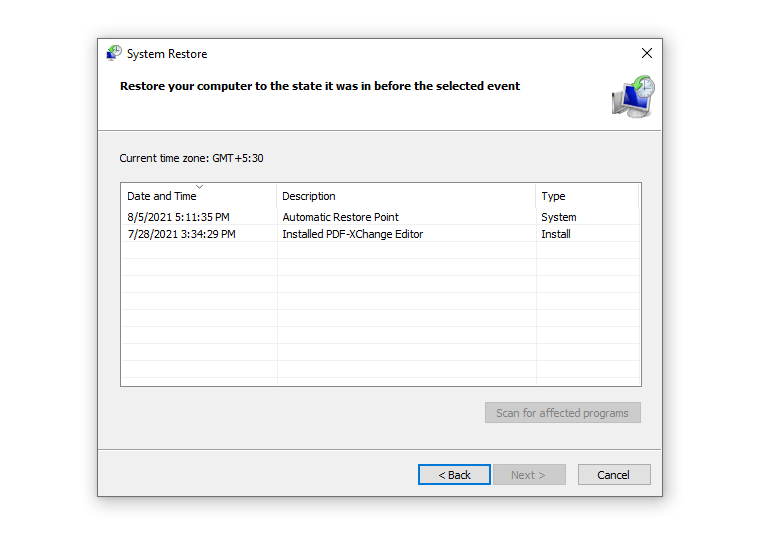Viewport: 763px width, 546px height.
Task: Go back with the Back button
Action: point(454,475)
